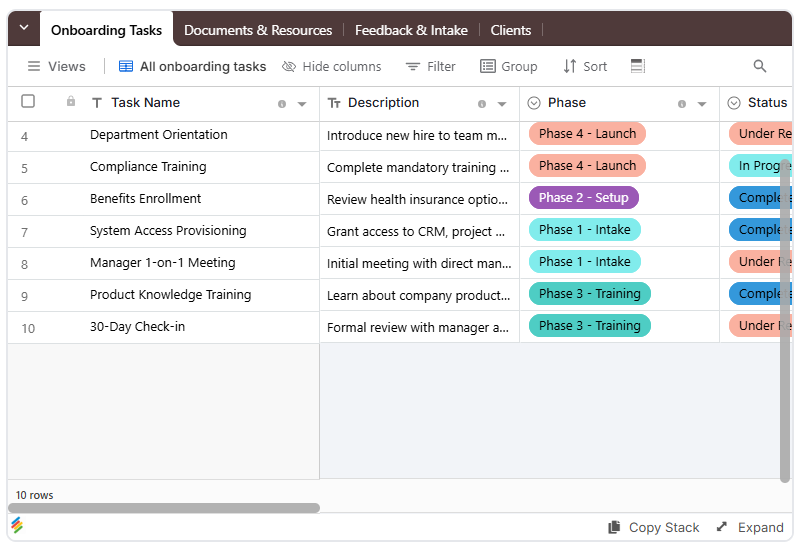Toggle the select-all rows checkbox
The height and width of the screenshot is (553, 804).
(28, 101)
